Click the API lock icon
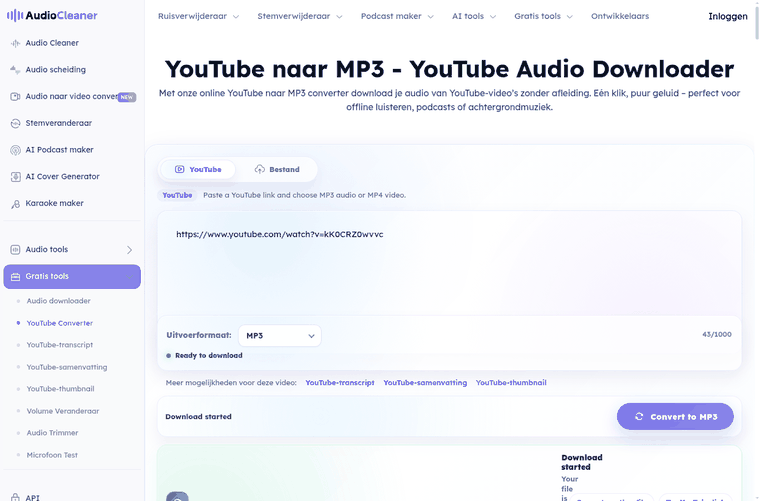 pos(15,497)
